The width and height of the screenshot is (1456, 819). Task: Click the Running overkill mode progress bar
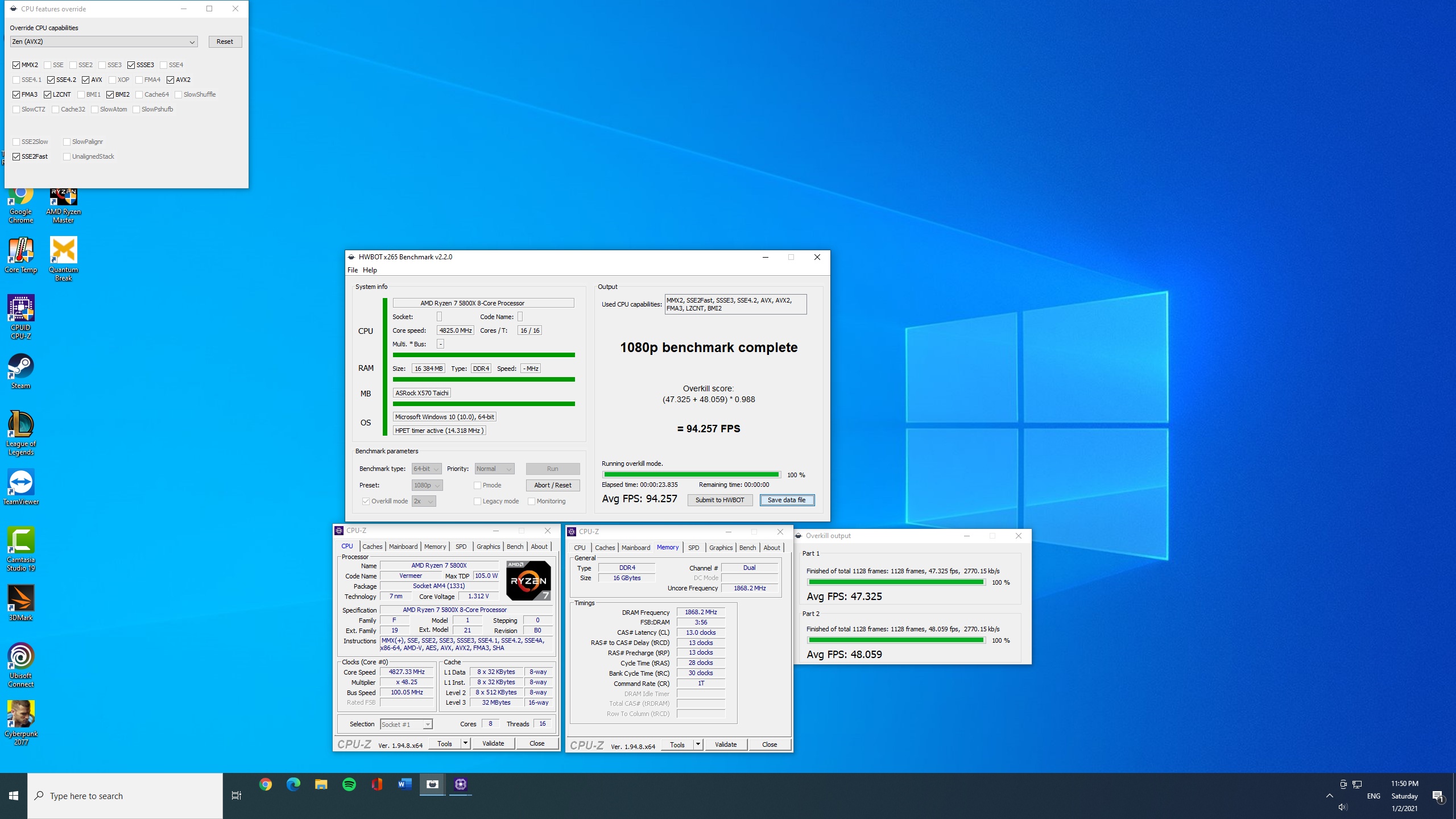pyautogui.click(x=692, y=474)
